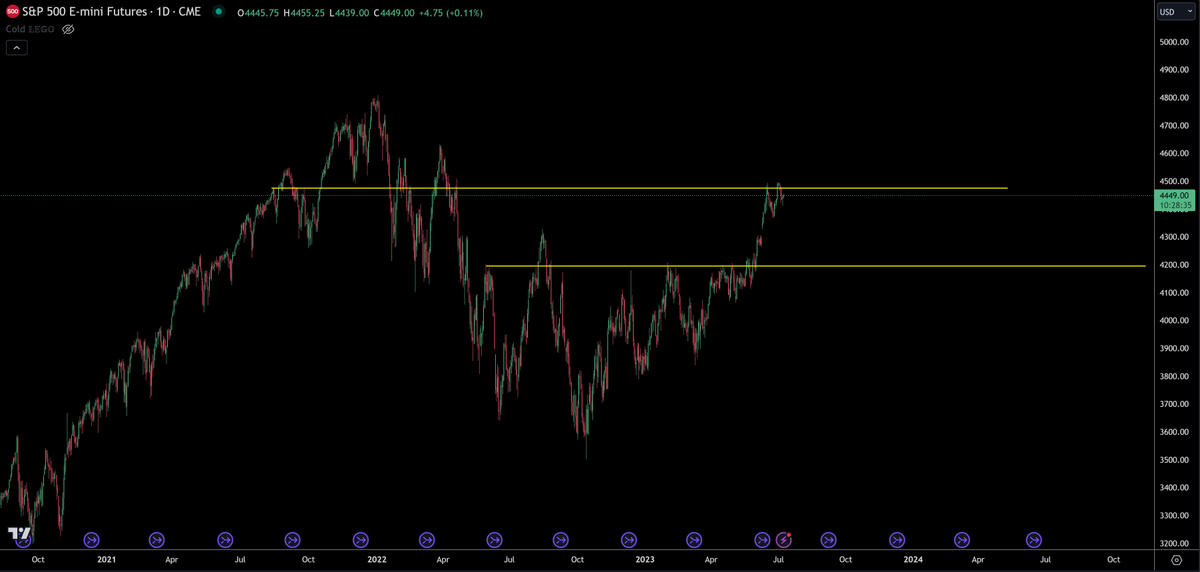Open the red lightning event marker near Jul 2023
Screen dimensions: 1200x572
784,539
